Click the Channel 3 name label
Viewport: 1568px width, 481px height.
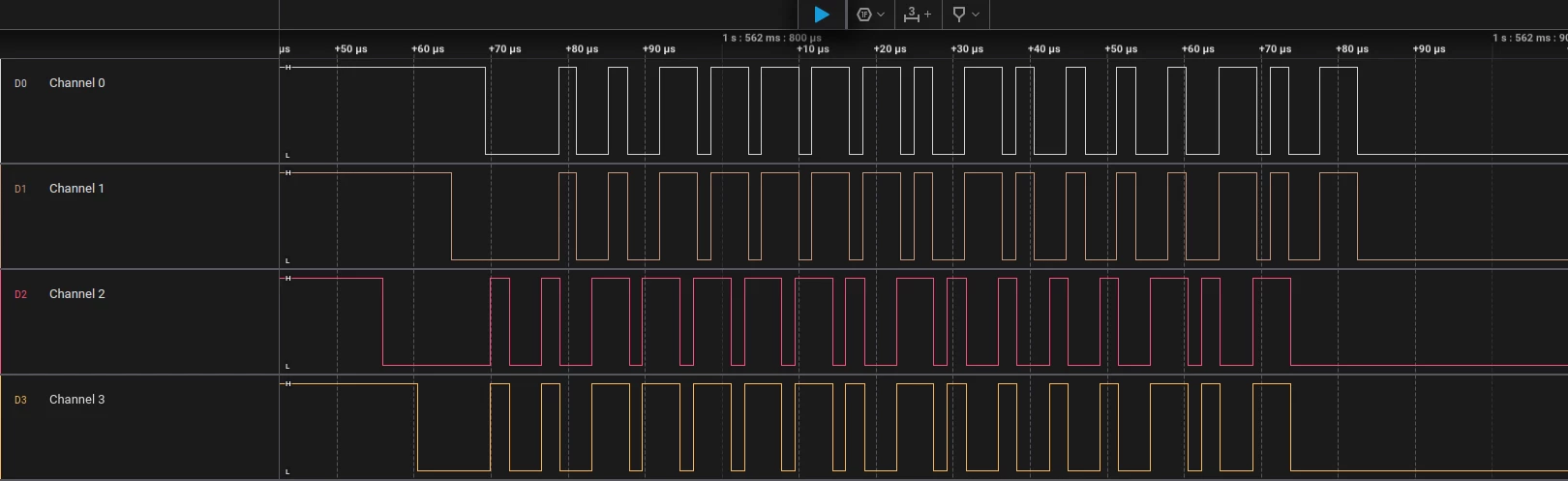[x=77, y=400]
